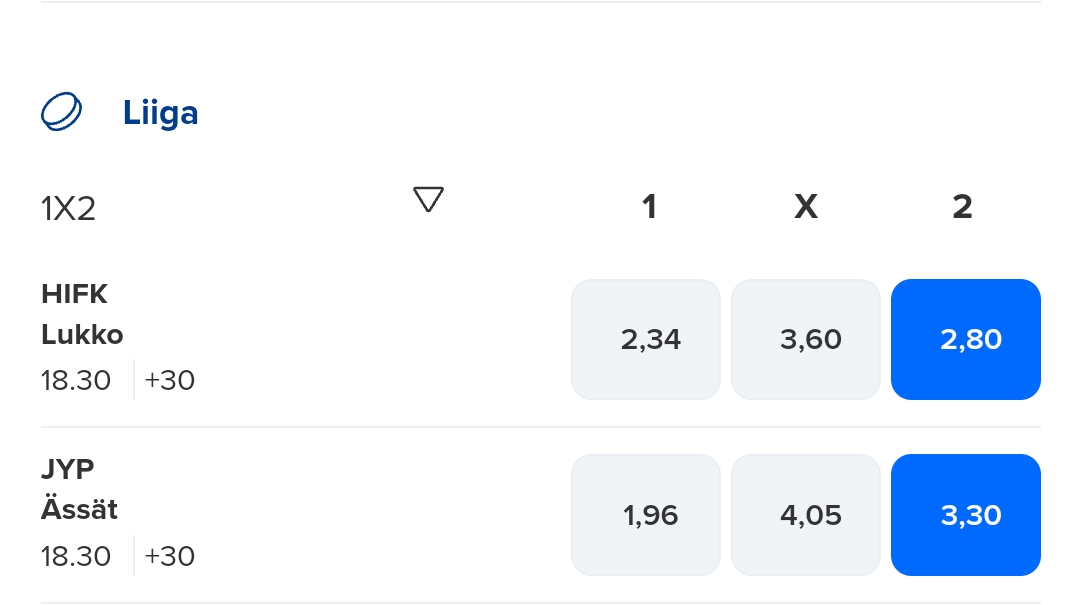Click the column header labeled 1
The height and width of the screenshot is (605, 1080).
[649, 207]
